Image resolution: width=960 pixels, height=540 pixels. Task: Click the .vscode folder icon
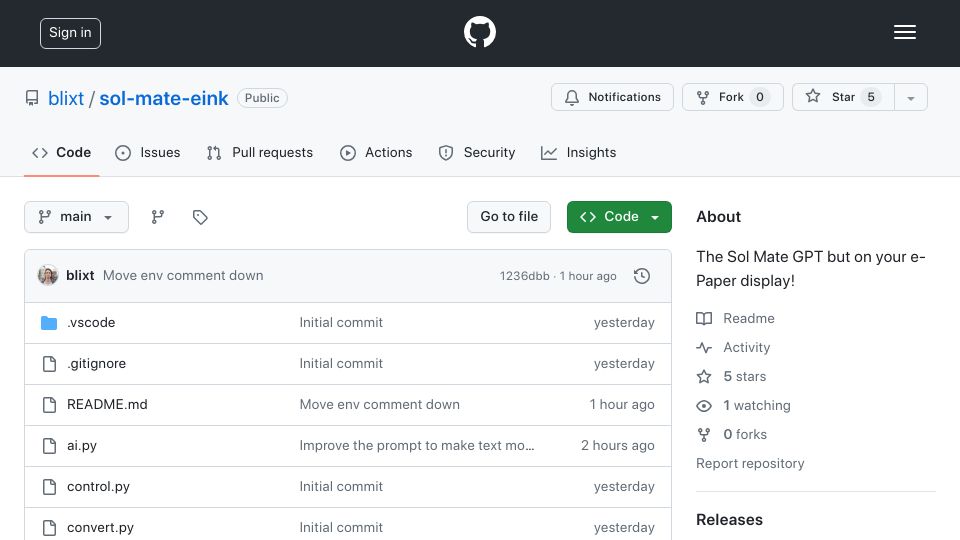click(x=49, y=323)
